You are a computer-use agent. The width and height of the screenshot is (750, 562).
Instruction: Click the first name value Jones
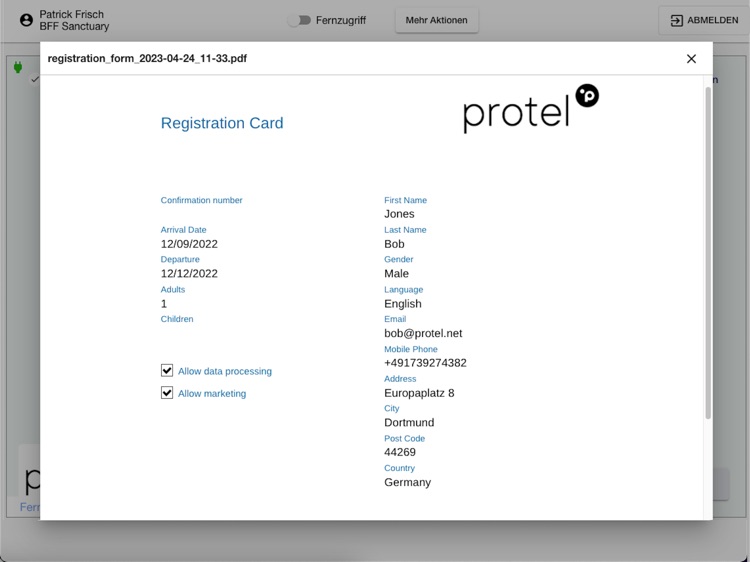point(399,214)
